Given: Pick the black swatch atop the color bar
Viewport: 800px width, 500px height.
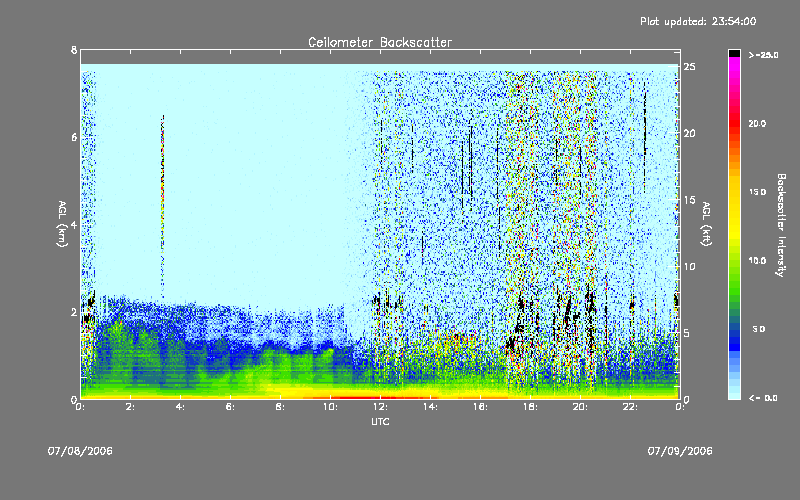Looking at the screenshot, I should point(734,53).
